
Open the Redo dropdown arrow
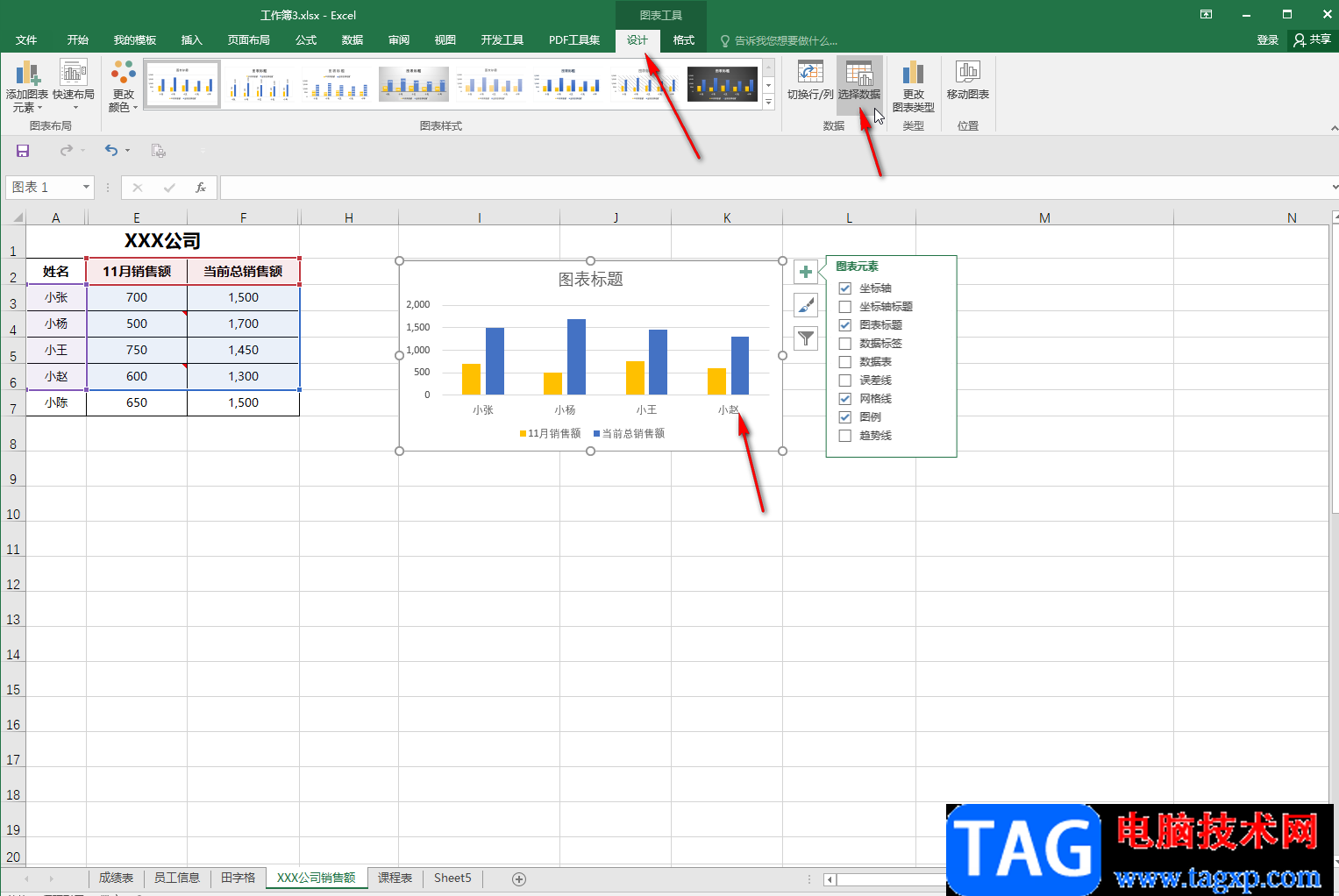(83, 151)
